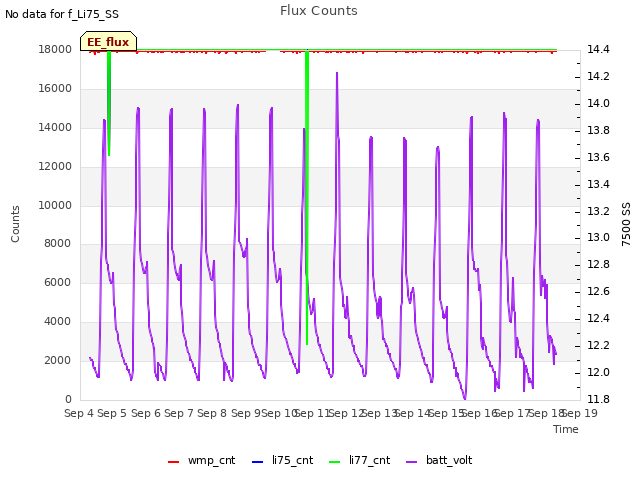Image resolution: width=640 pixels, height=480 pixels.
Task: Click the 14000 left axis tick label
Action: click(x=55, y=127)
